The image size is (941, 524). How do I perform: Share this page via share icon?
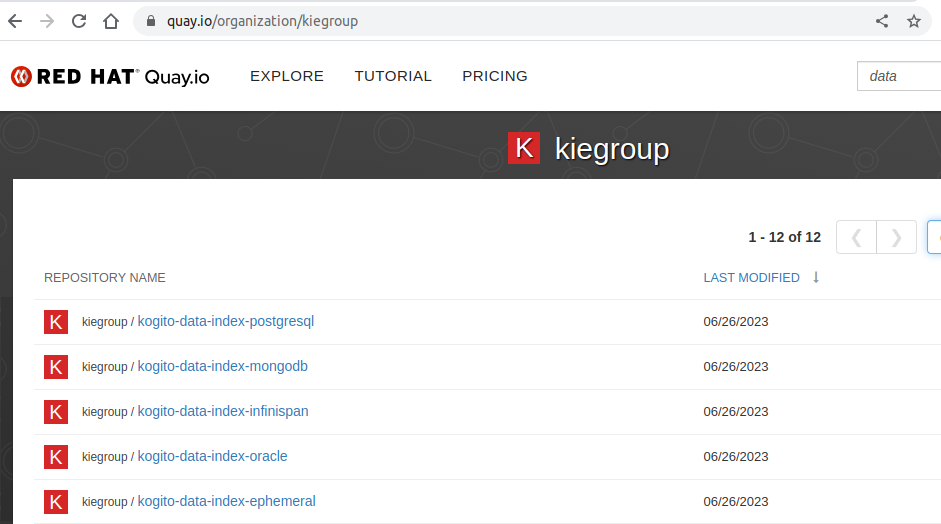pos(882,21)
